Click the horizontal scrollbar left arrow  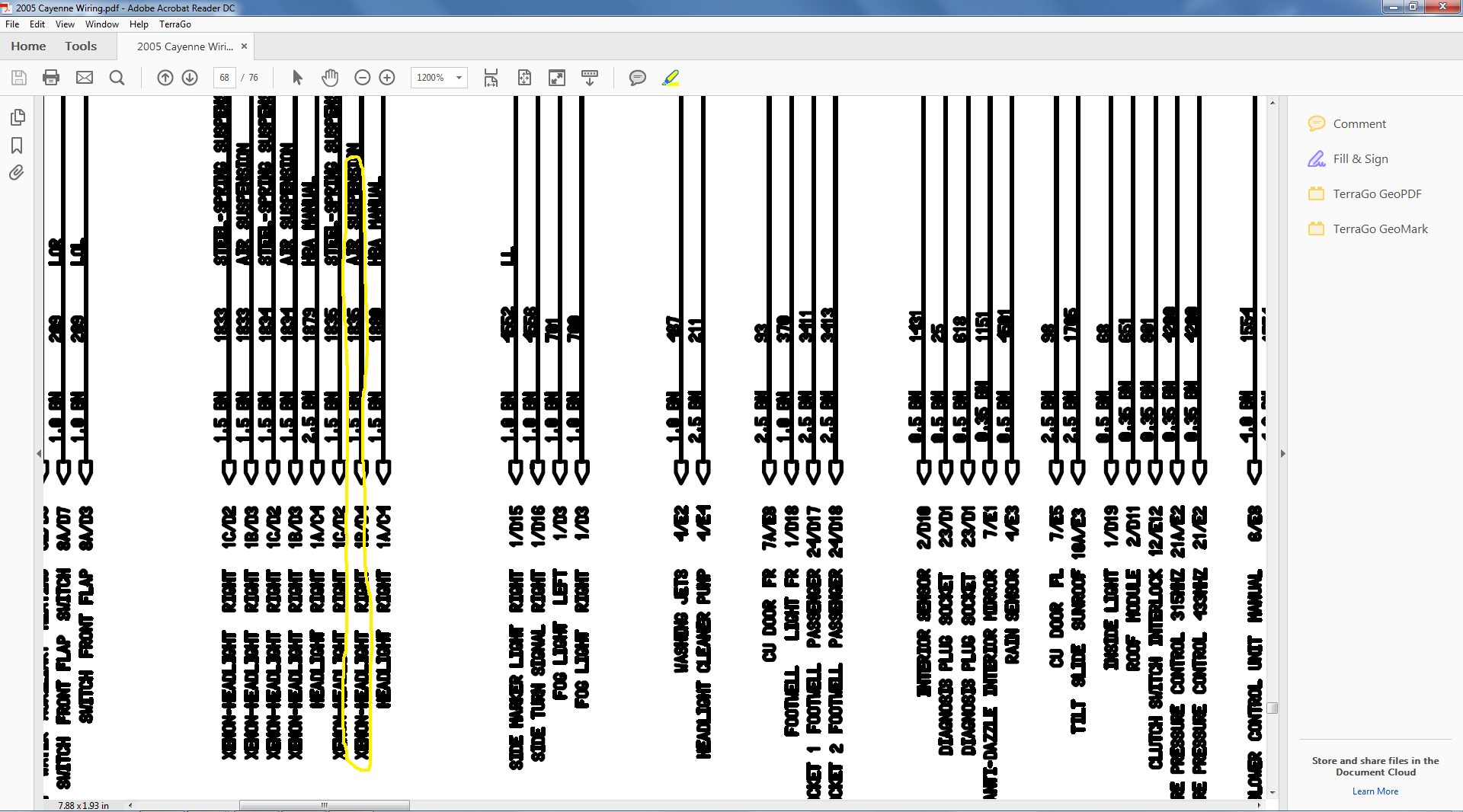[x=130, y=805]
